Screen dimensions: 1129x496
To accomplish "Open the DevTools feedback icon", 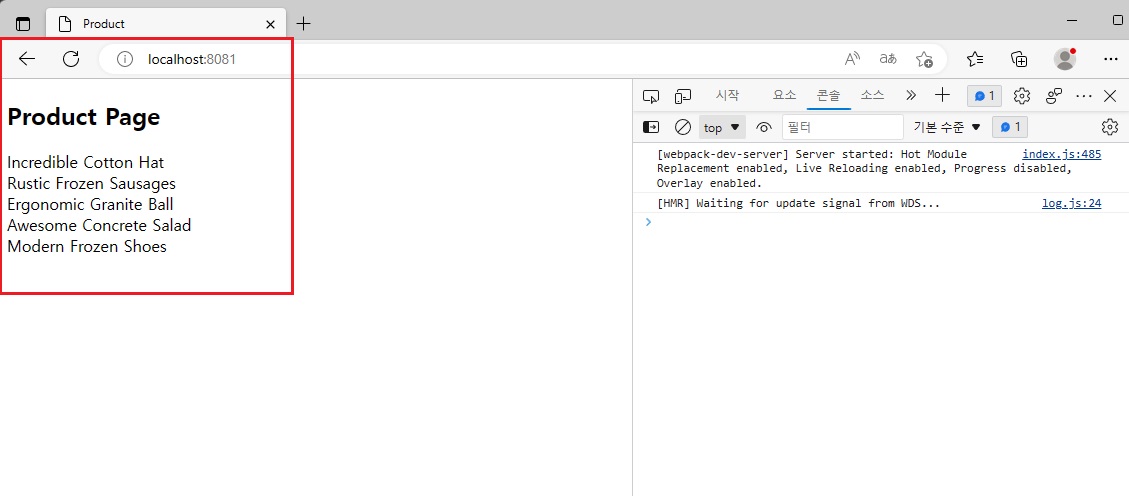I will [1055, 96].
